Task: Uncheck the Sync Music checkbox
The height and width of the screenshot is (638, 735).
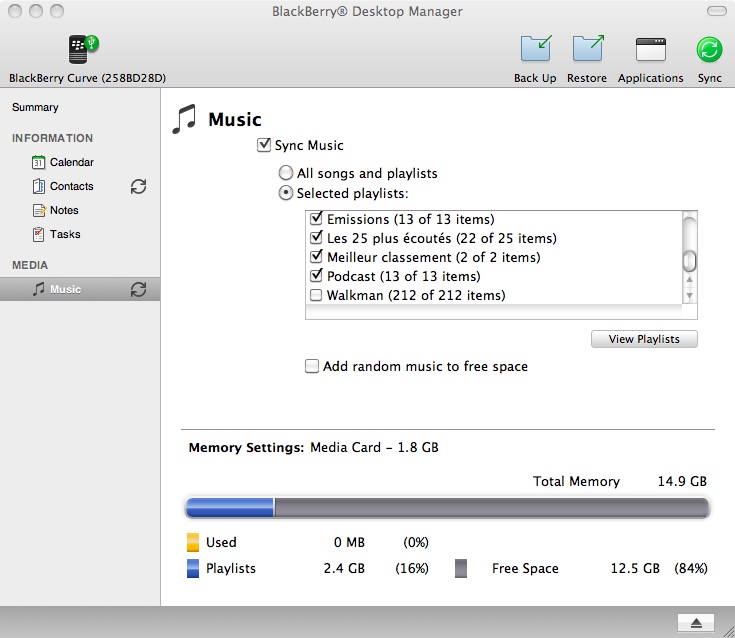Action: pos(264,145)
